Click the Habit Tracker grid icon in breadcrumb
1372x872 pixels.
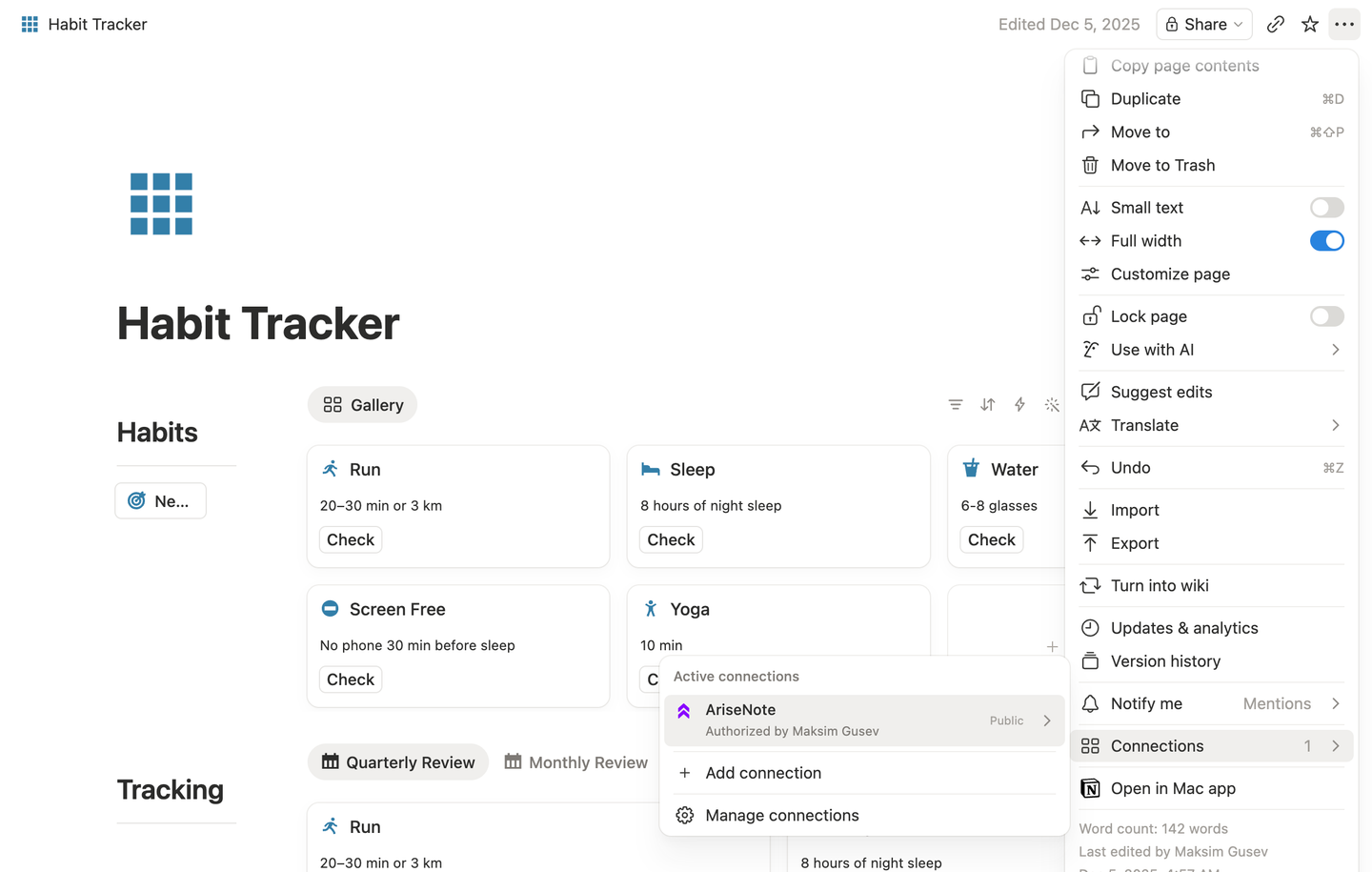tap(30, 25)
